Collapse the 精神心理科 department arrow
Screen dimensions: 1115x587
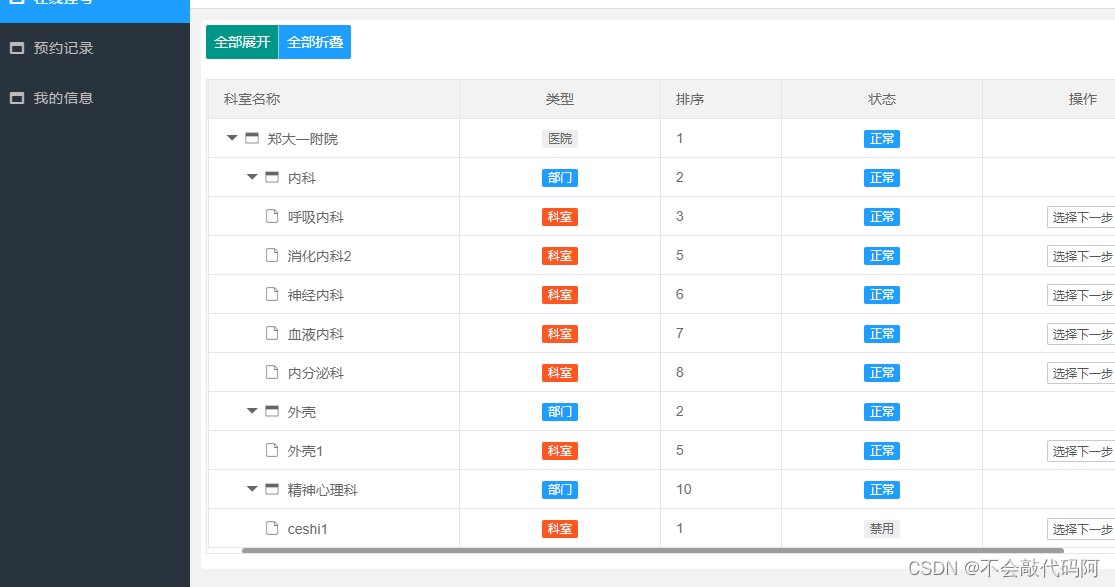click(252, 490)
